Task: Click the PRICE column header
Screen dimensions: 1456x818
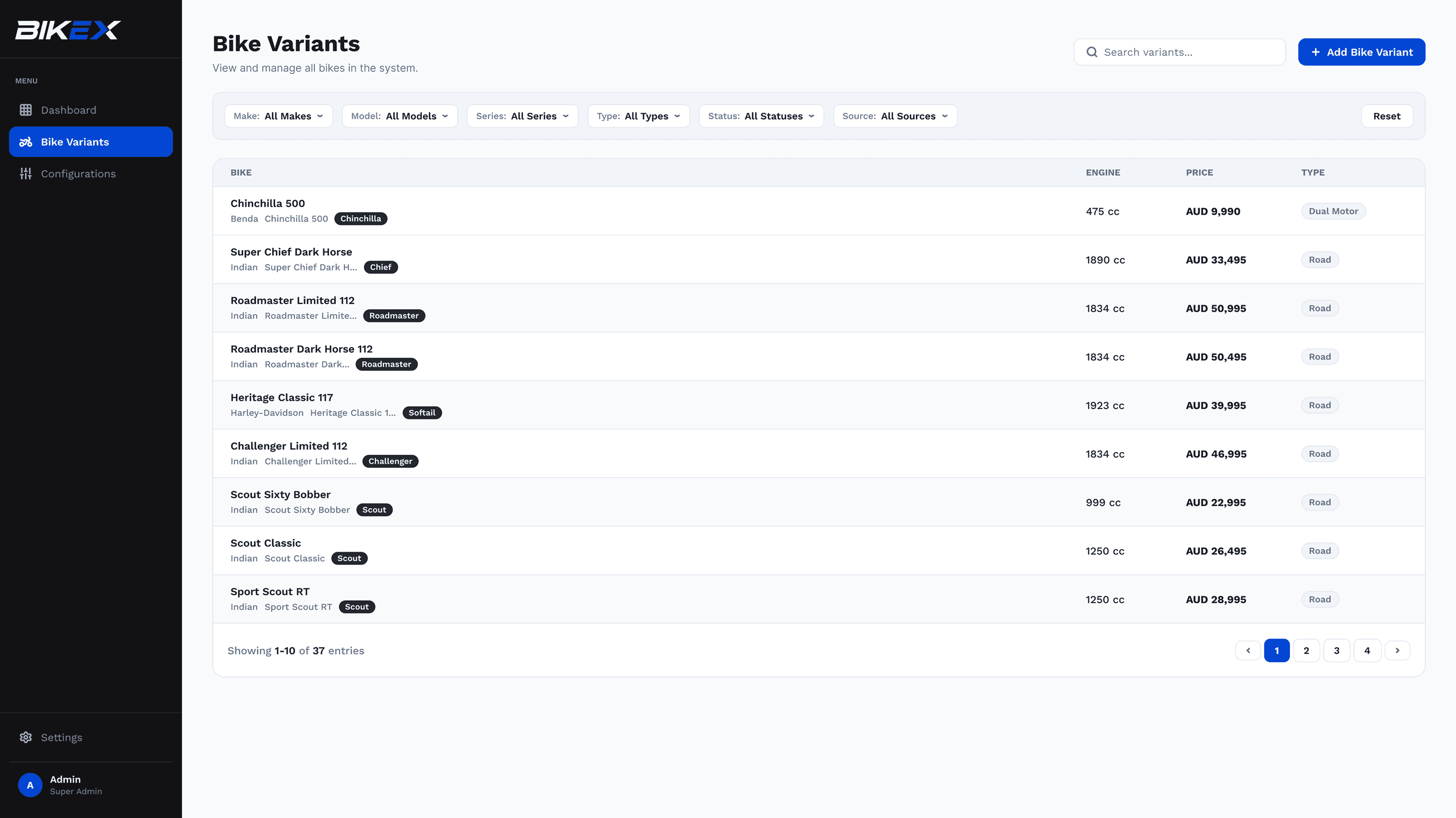Action: [x=1199, y=172]
